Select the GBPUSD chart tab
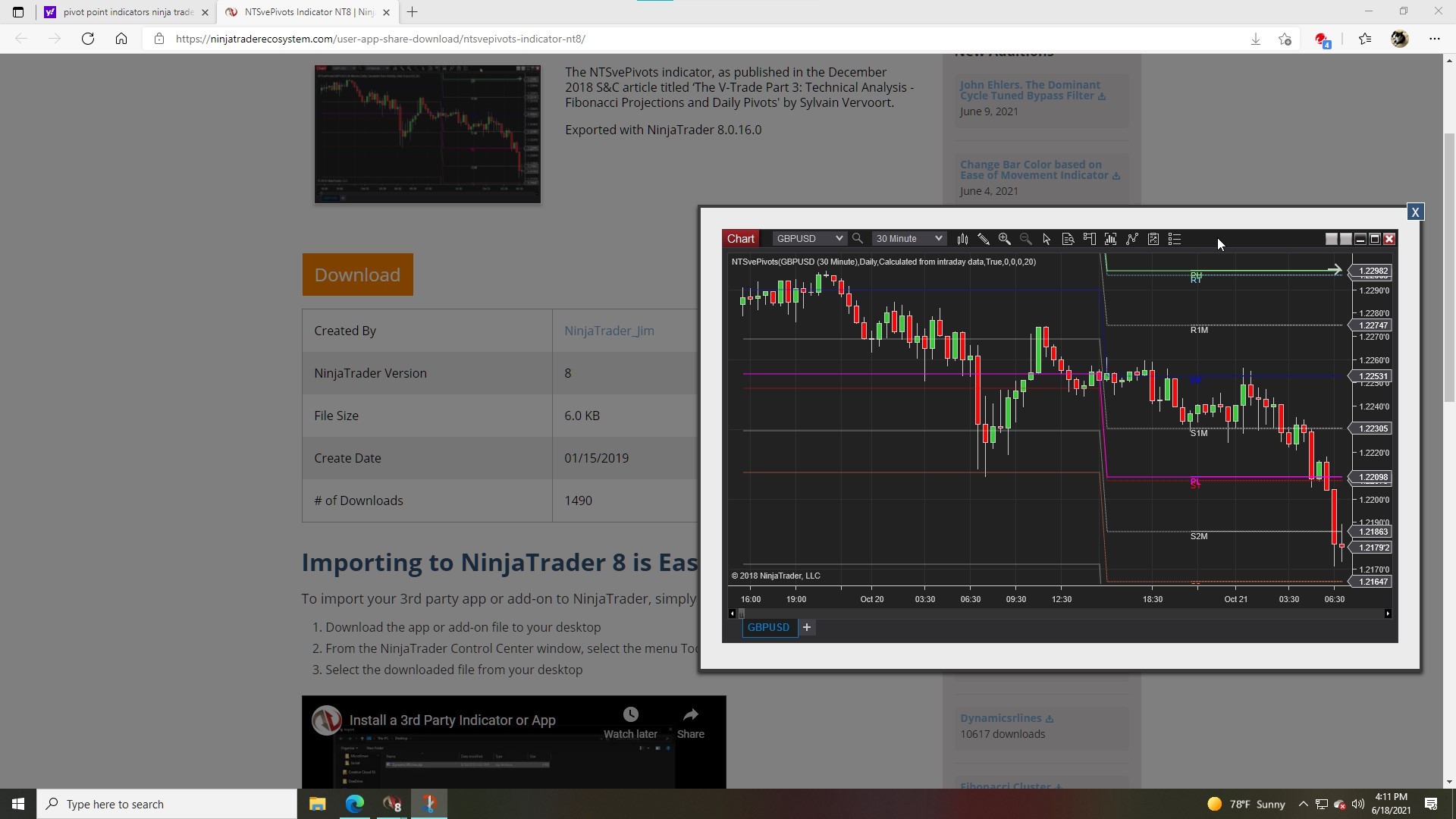The height and width of the screenshot is (819, 1456). point(768,627)
